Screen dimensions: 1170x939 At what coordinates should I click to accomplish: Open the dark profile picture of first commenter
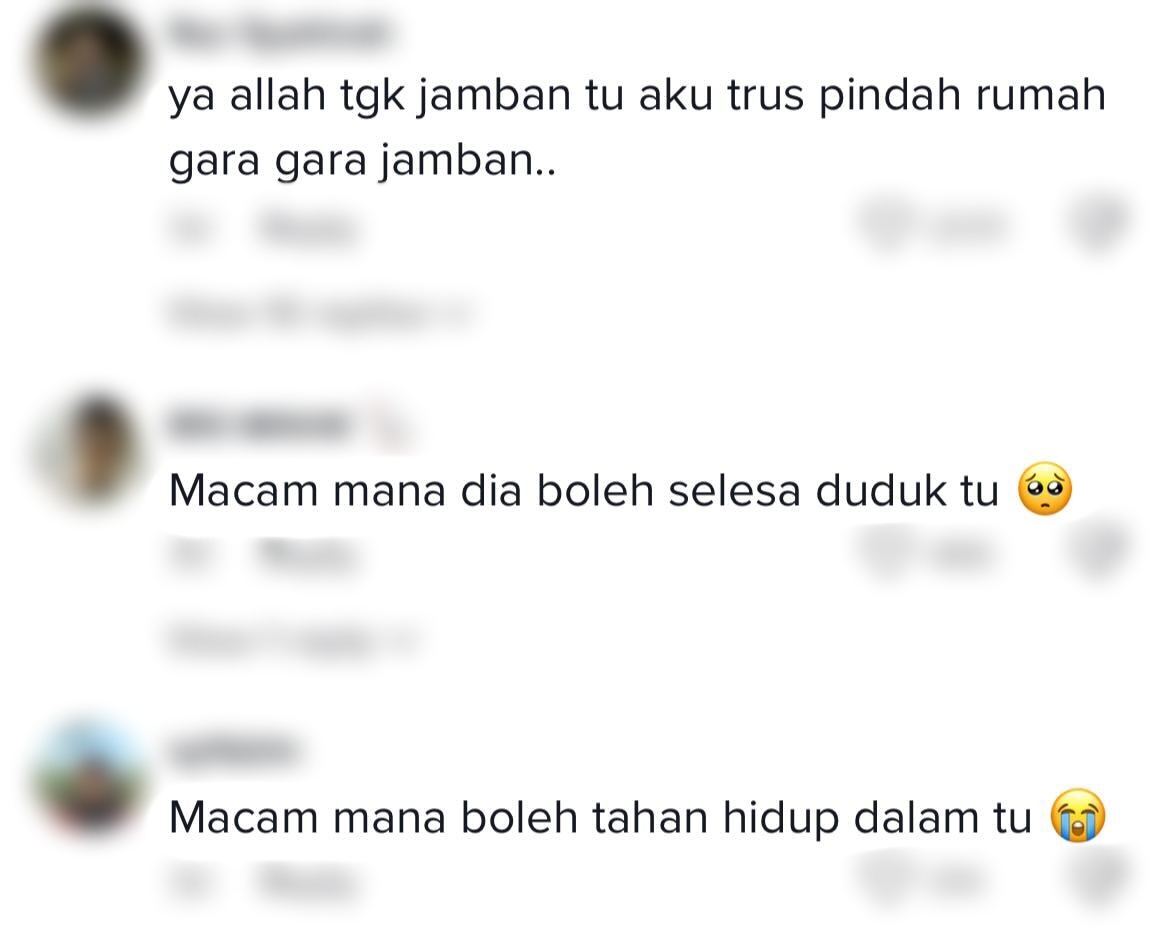pos(90,61)
